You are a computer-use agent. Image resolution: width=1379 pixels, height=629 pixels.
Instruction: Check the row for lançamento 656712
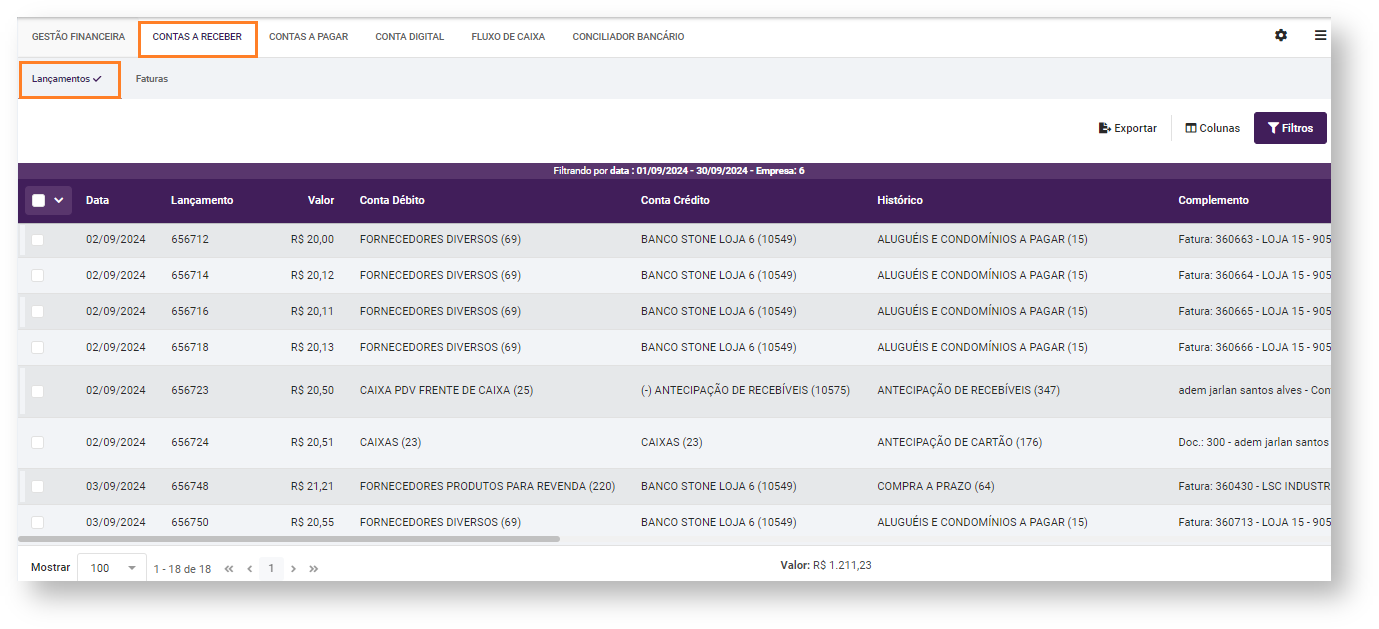[37, 240]
